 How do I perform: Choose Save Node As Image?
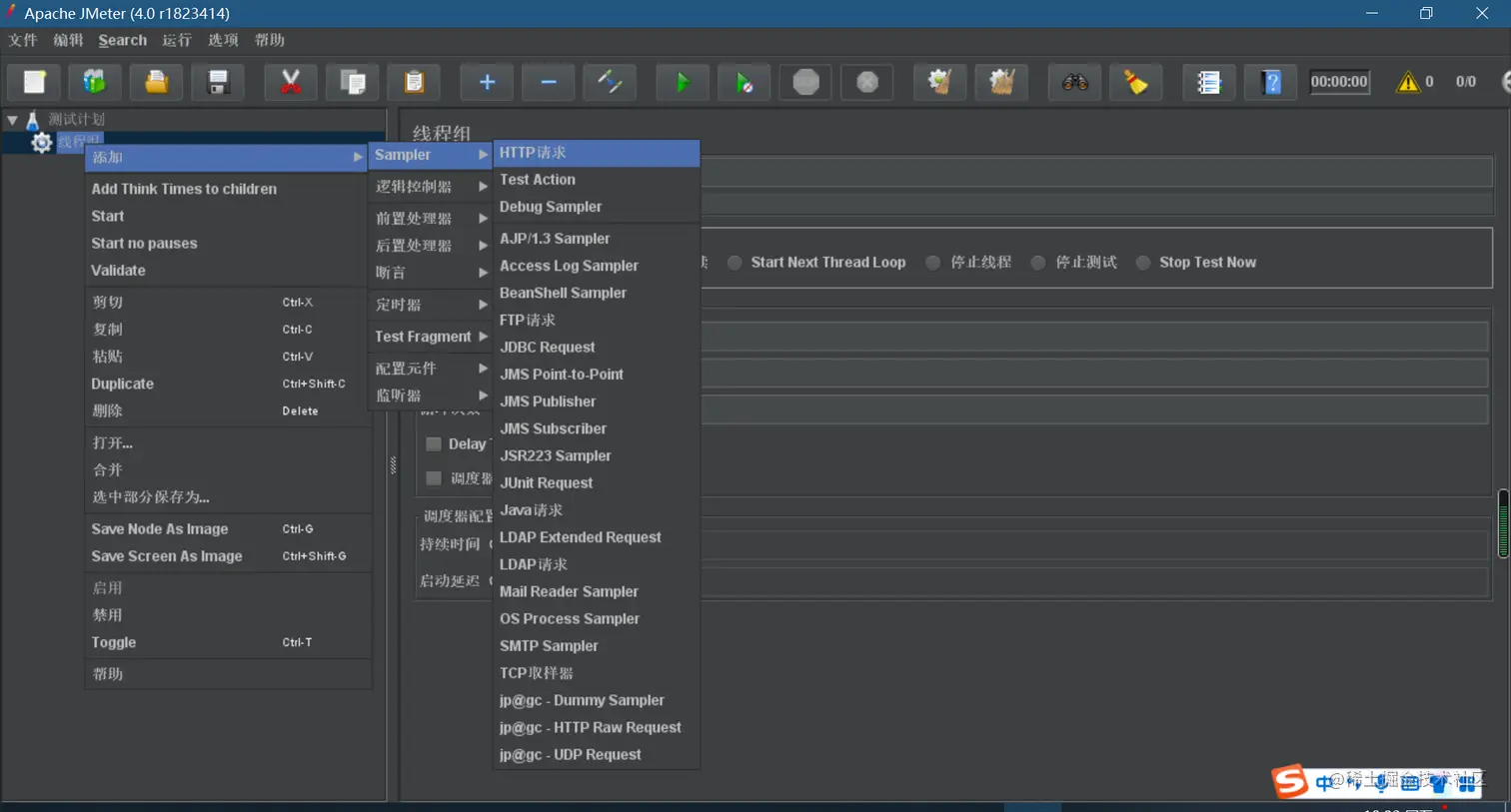[226, 529]
